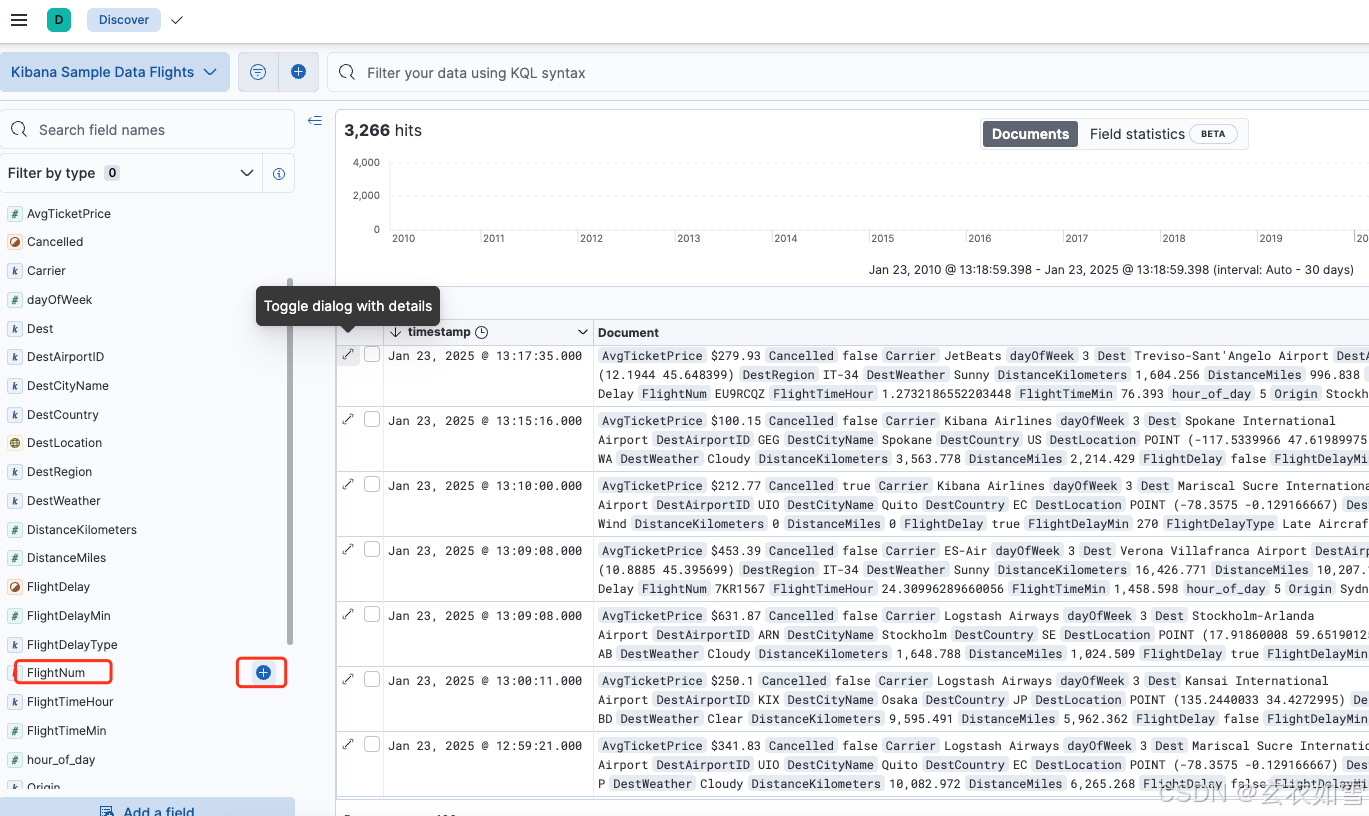This screenshot has width=1369, height=816.
Task: Open Kibana Sample Data Flights data view dropdown
Action: pyautogui.click(x=114, y=72)
